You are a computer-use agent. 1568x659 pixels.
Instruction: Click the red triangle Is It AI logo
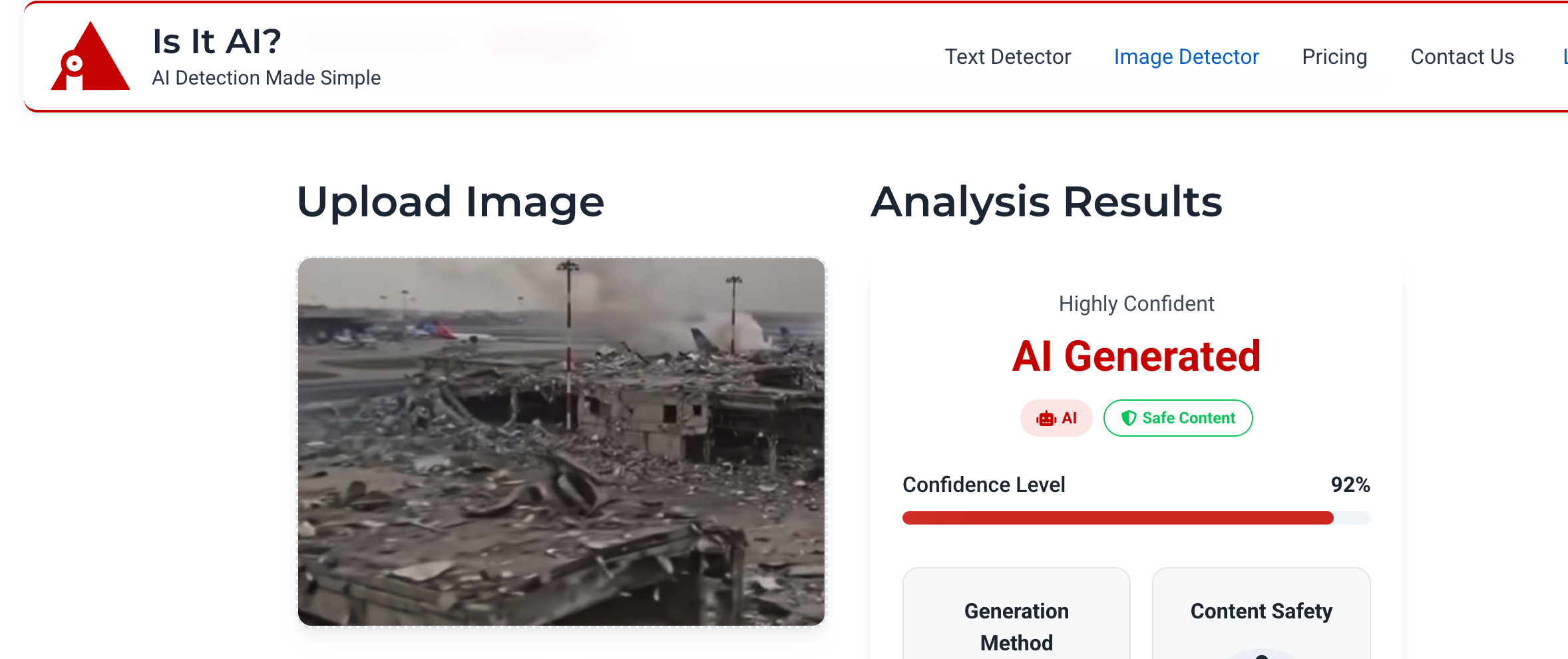pyautogui.click(x=90, y=57)
